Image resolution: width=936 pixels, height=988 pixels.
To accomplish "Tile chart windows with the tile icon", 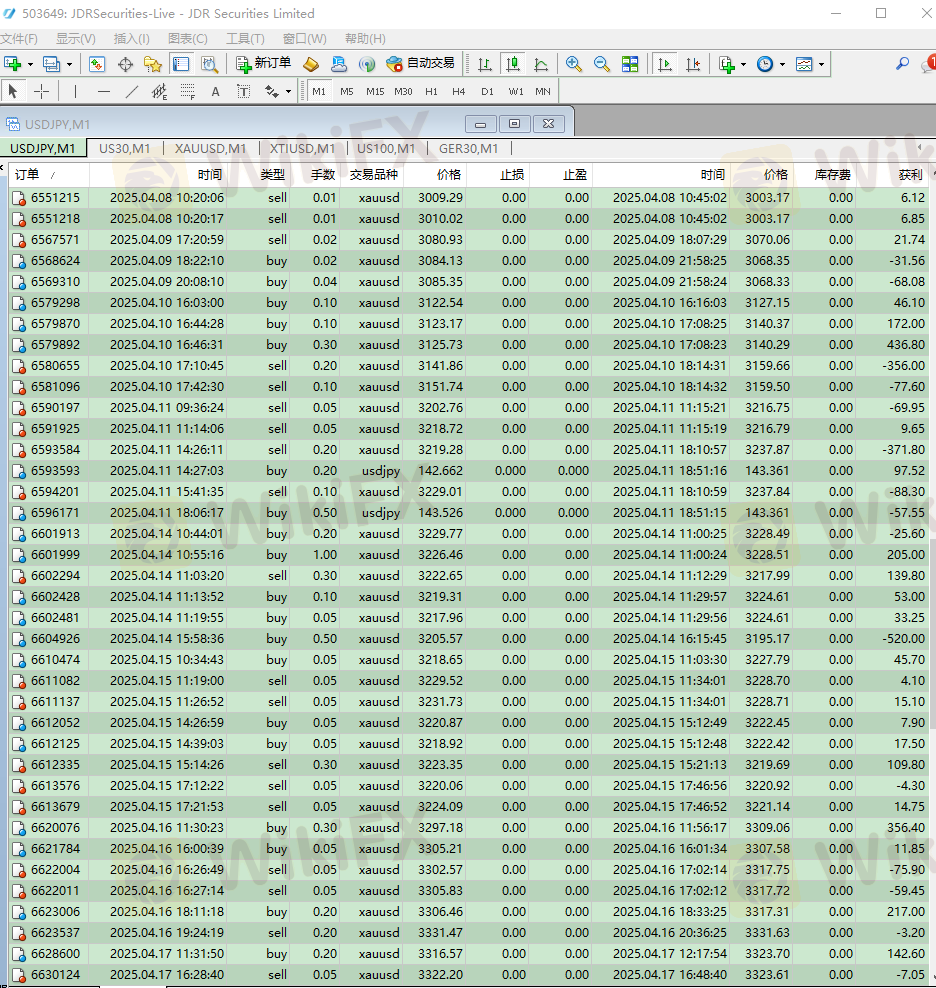I will (630, 64).
